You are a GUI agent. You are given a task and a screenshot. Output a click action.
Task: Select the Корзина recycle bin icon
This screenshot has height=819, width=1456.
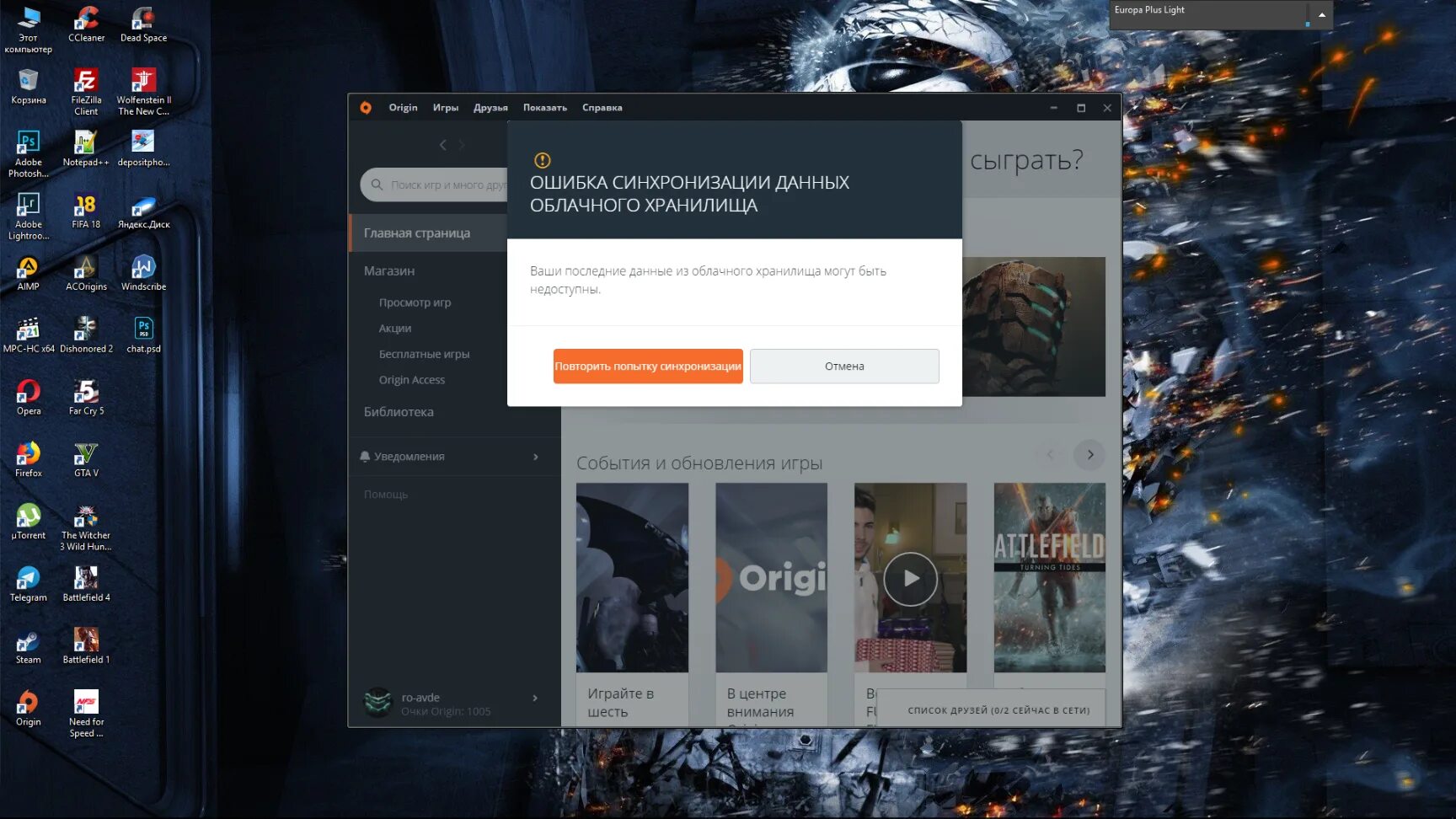pyautogui.click(x=29, y=87)
